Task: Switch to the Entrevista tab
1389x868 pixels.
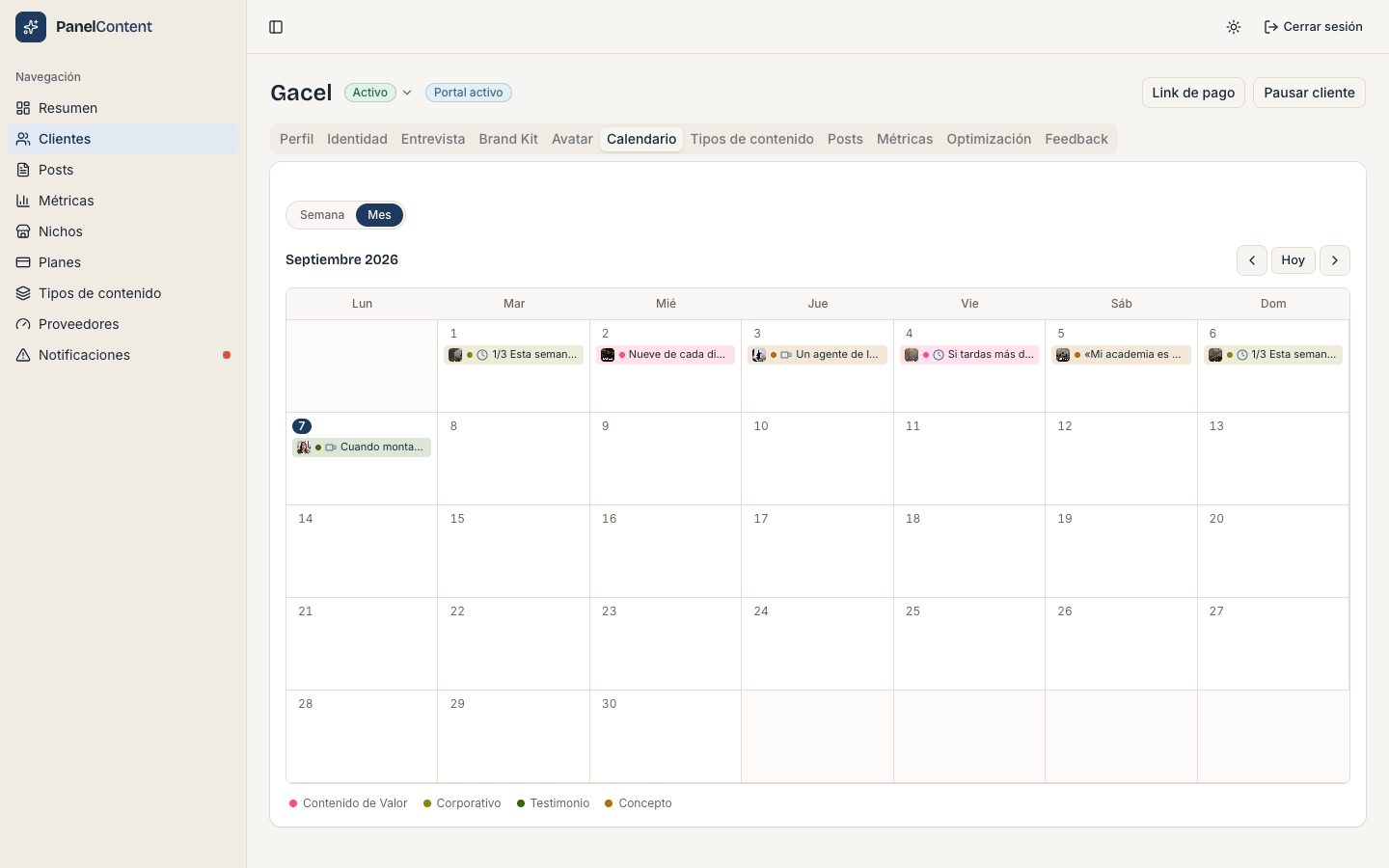Action: (433, 139)
